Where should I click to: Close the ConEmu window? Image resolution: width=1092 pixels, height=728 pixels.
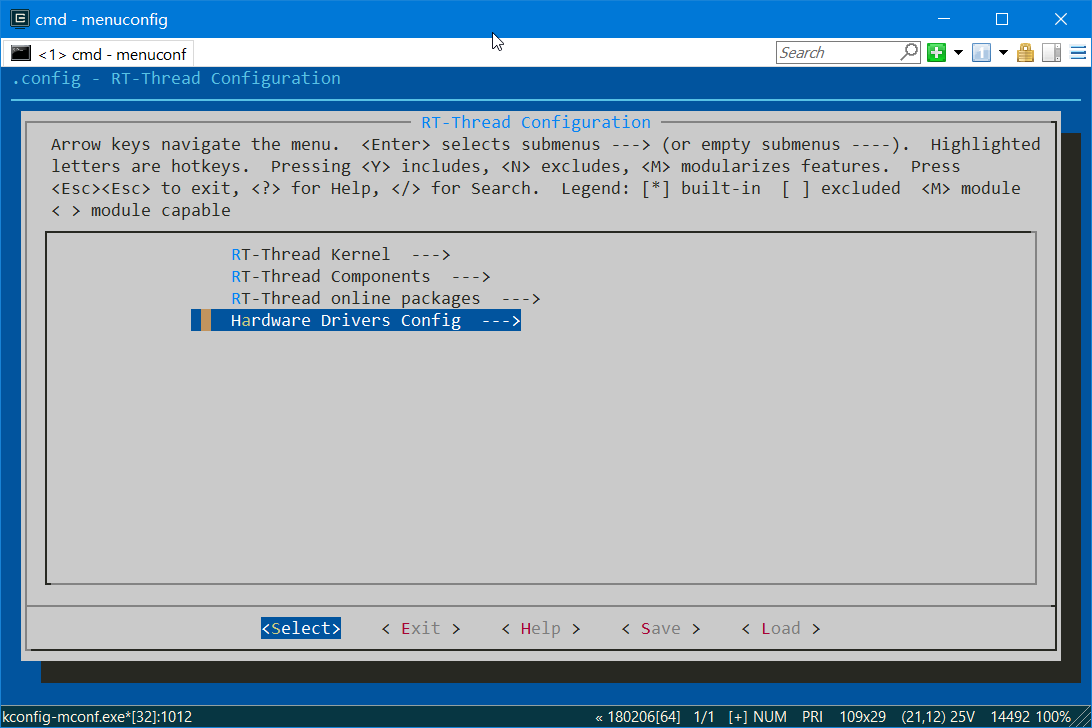(x=1061, y=19)
